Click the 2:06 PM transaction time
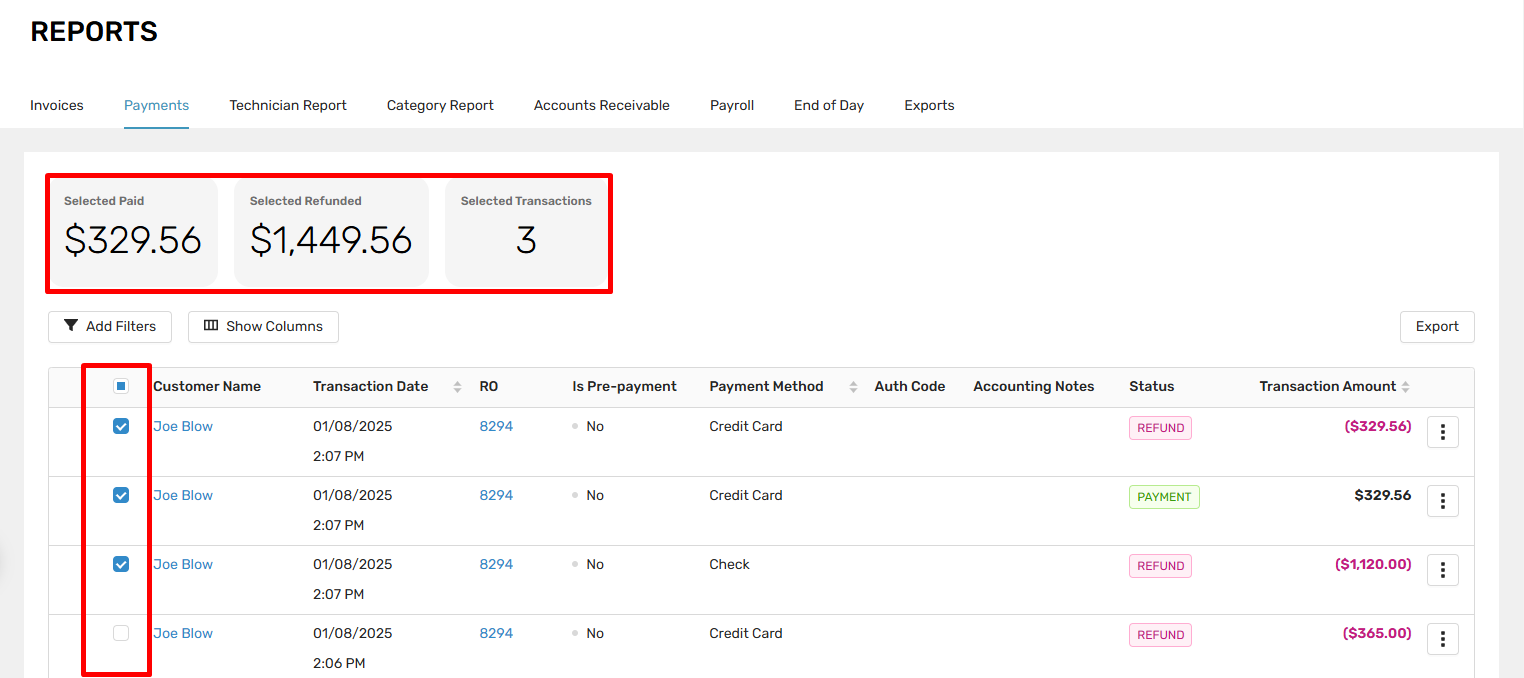The height and width of the screenshot is (678, 1524). point(339,663)
